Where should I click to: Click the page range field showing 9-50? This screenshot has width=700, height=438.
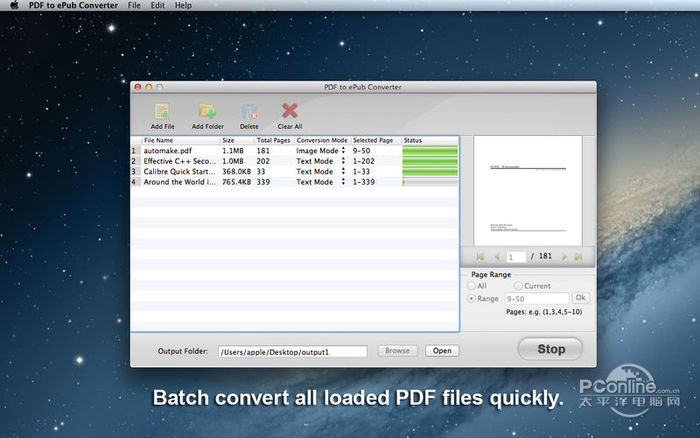(x=537, y=299)
